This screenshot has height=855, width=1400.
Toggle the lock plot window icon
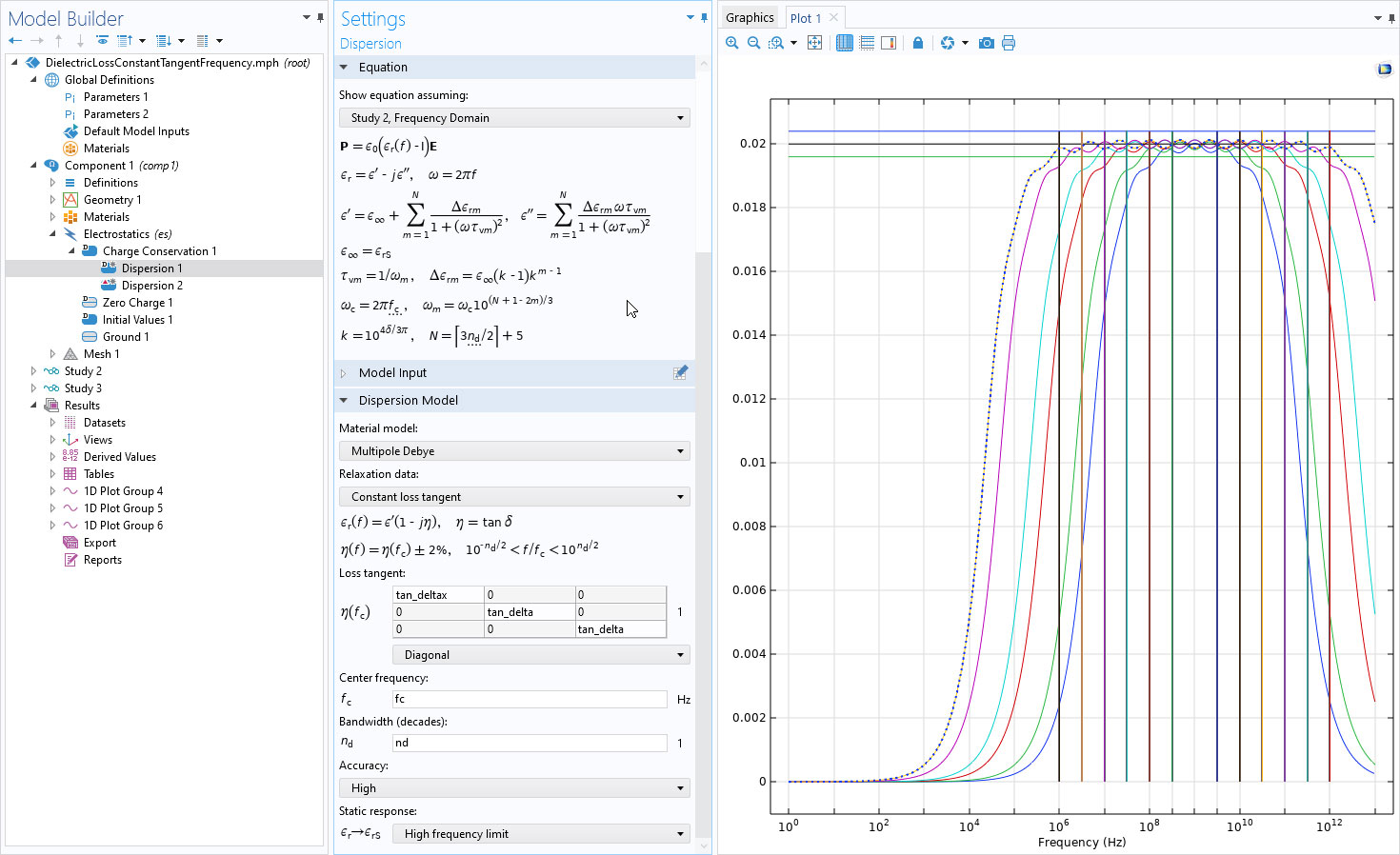[918, 43]
